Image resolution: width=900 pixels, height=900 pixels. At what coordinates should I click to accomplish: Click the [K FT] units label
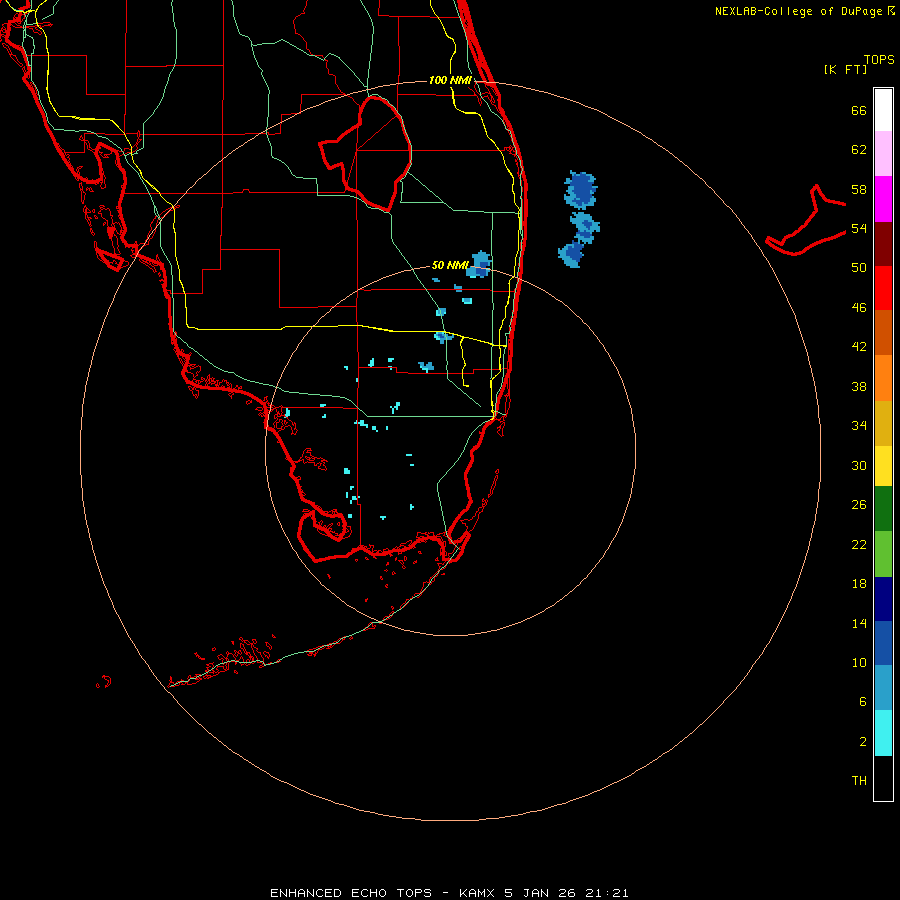(x=845, y=69)
